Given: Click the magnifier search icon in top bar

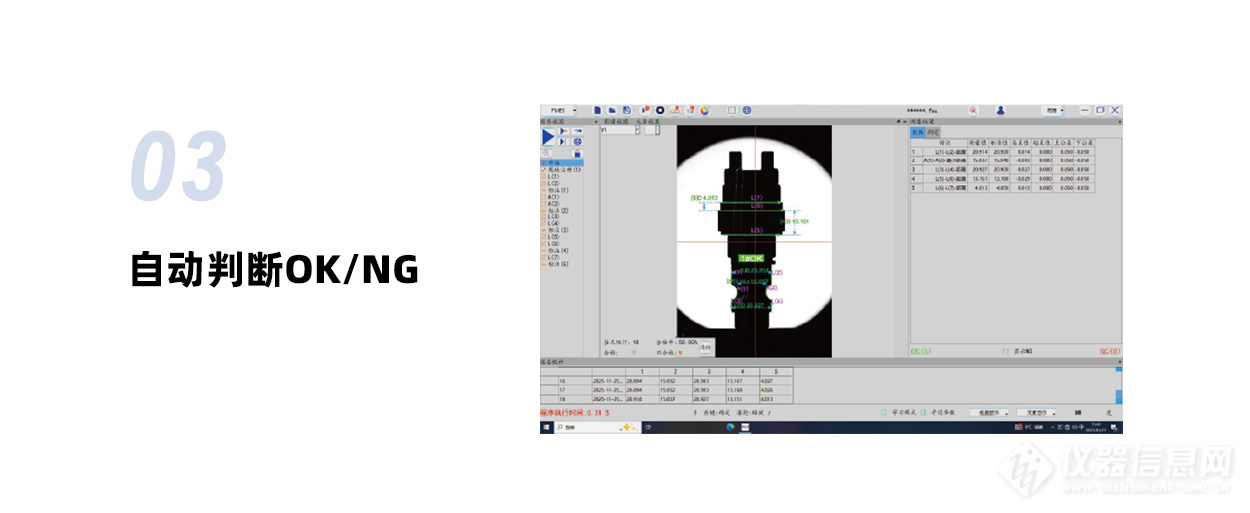Looking at the screenshot, I should [x=973, y=110].
